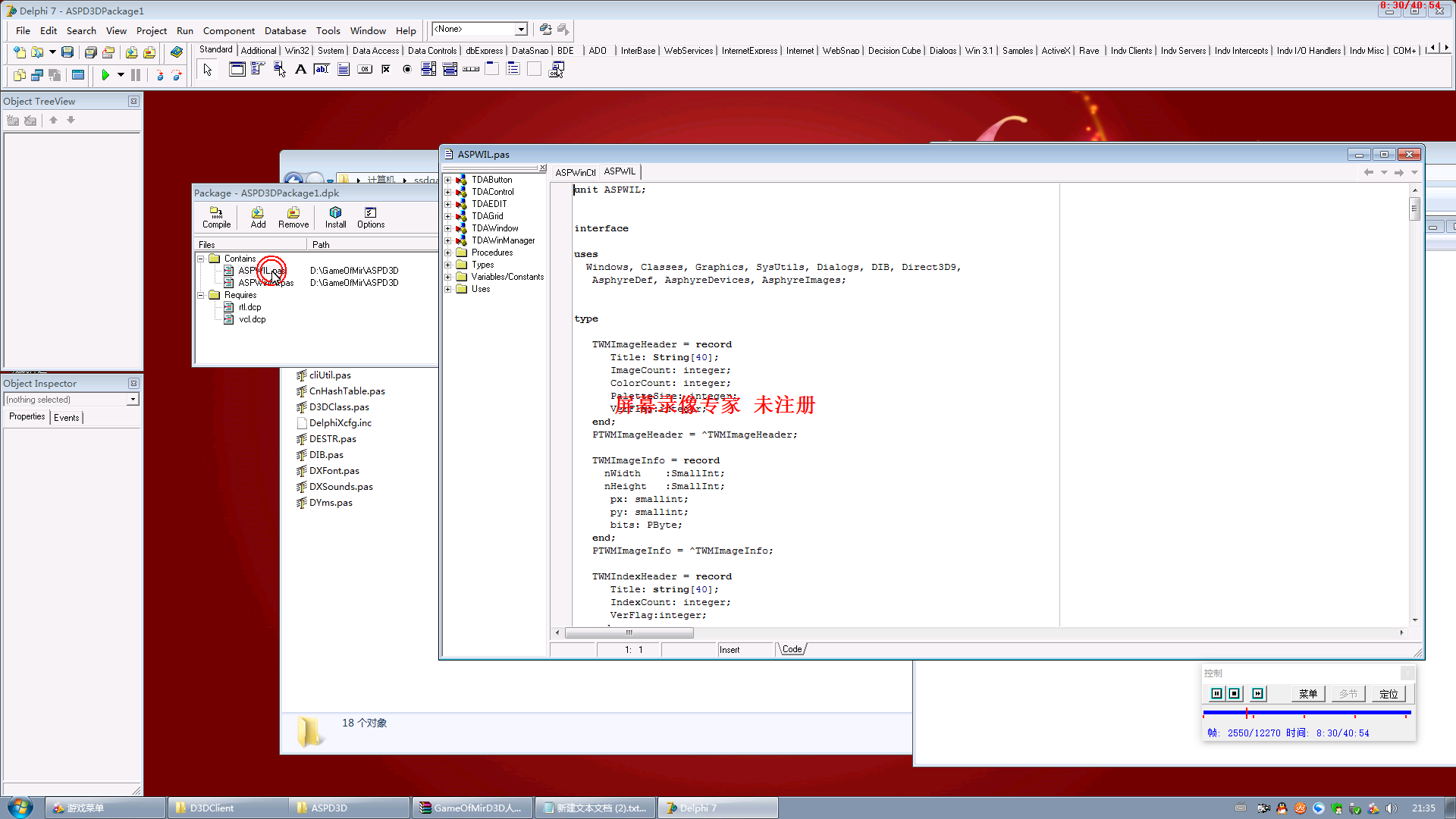Click the View Unit toolbar icon

point(19,74)
